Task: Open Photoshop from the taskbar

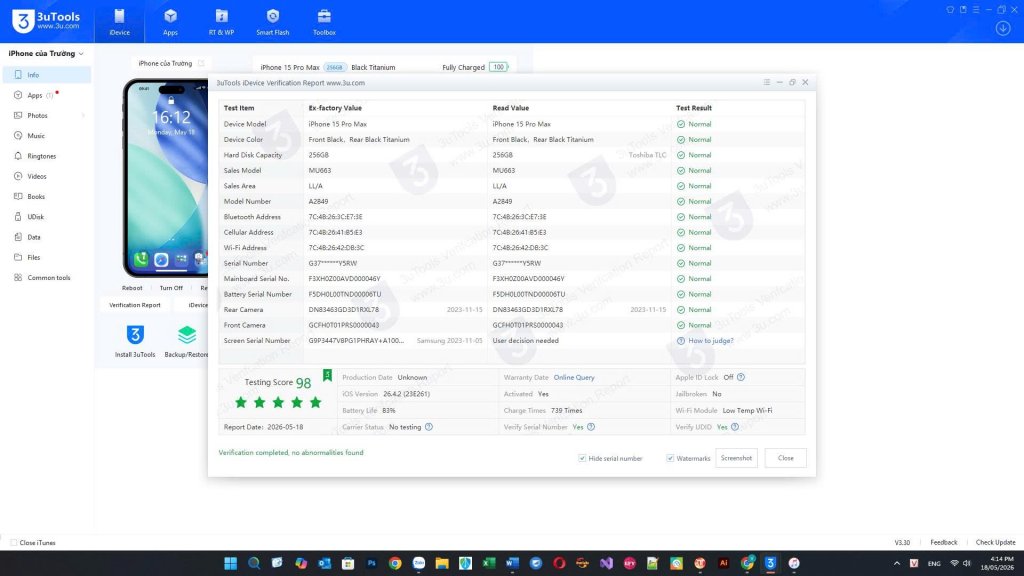Action: click(372, 563)
